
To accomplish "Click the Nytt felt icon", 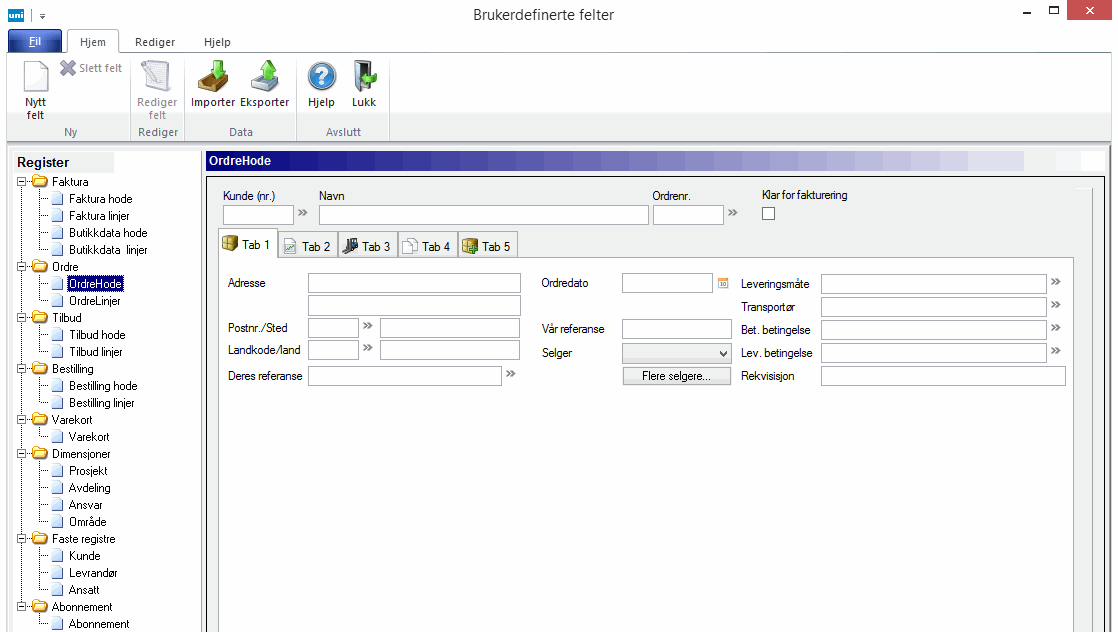I will [x=35, y=78].
